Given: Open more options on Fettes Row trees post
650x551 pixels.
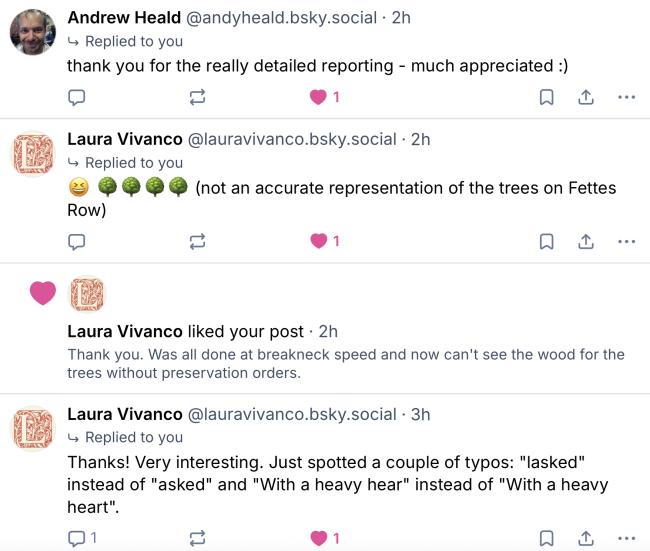Looking at the screenshot, I should [x=626, y=240].
